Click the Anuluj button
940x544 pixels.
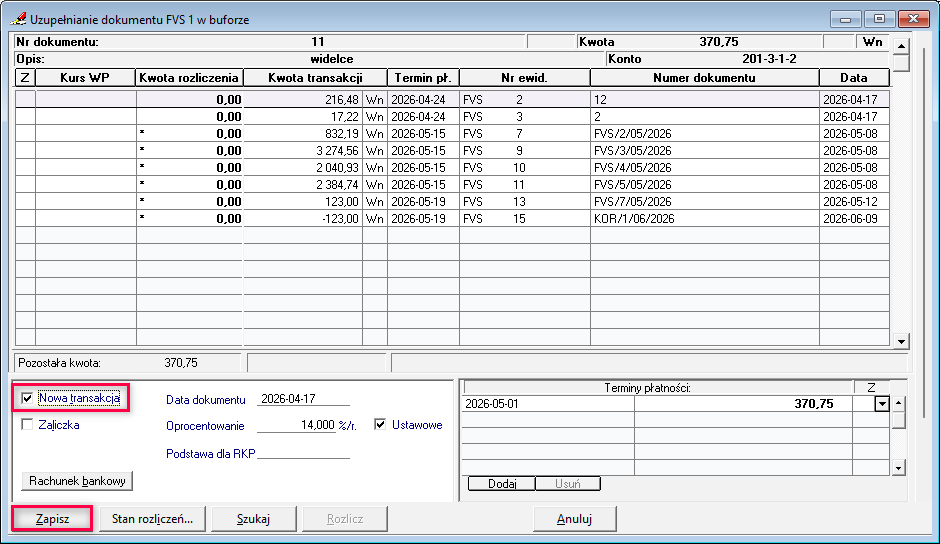pyautogui.click(x=574, y=519)
